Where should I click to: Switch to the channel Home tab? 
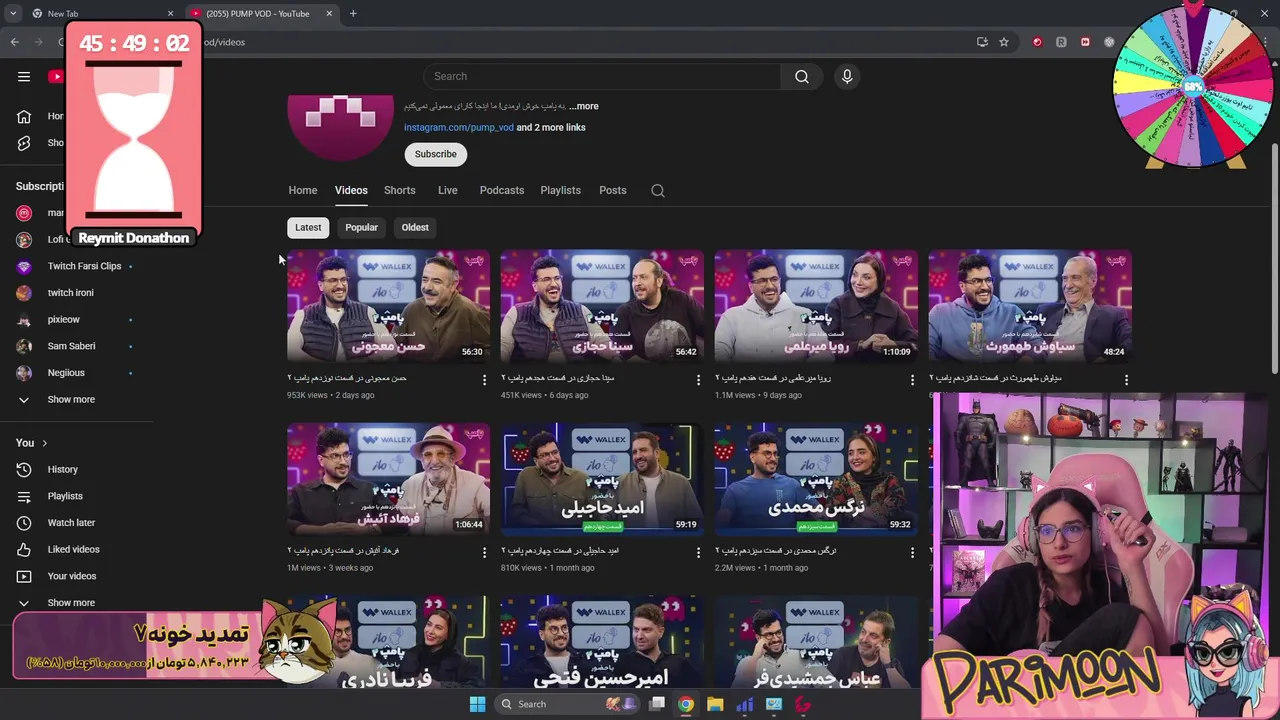click(x=303, y=190)
